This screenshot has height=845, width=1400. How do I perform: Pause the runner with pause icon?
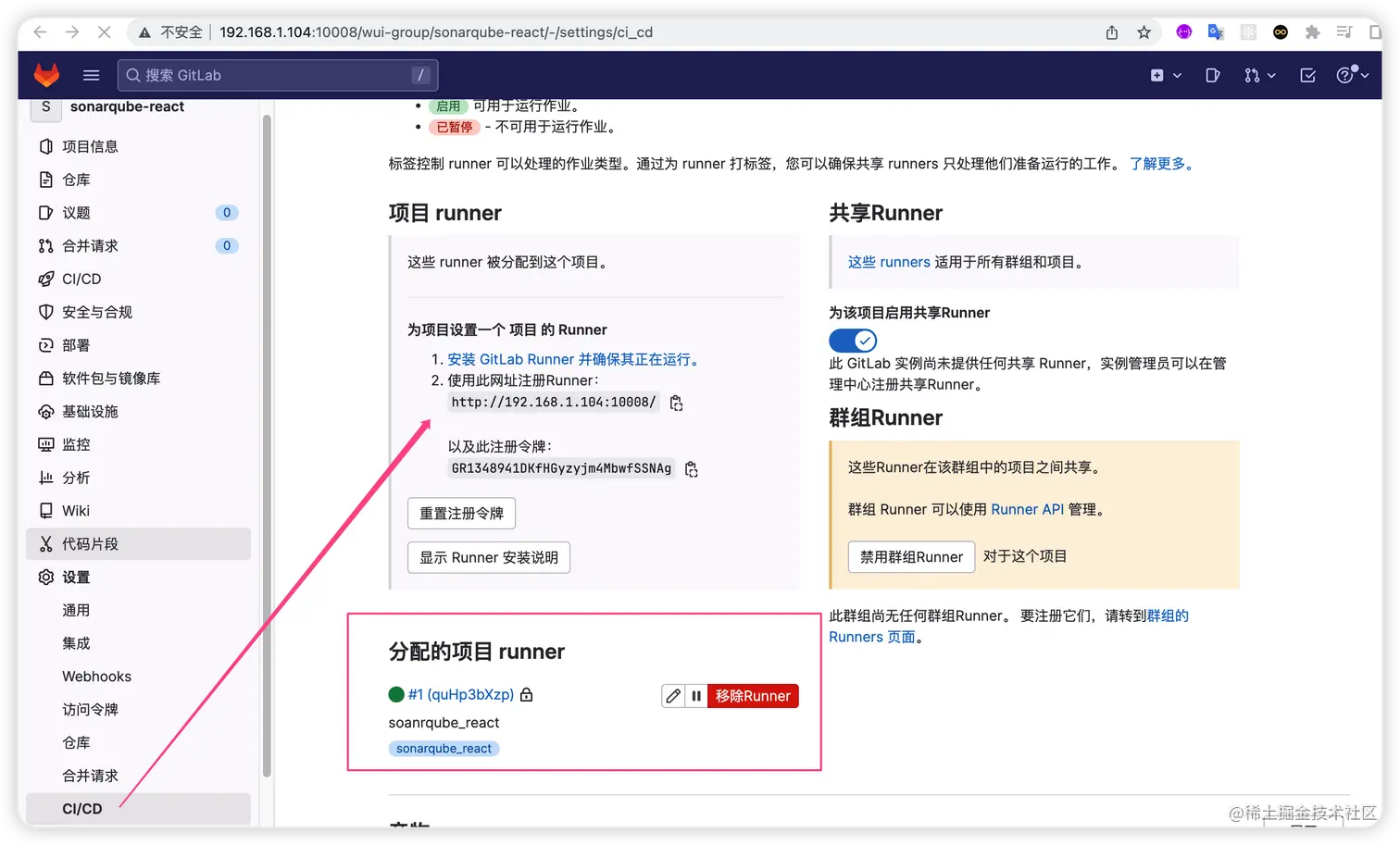point(696,696)
